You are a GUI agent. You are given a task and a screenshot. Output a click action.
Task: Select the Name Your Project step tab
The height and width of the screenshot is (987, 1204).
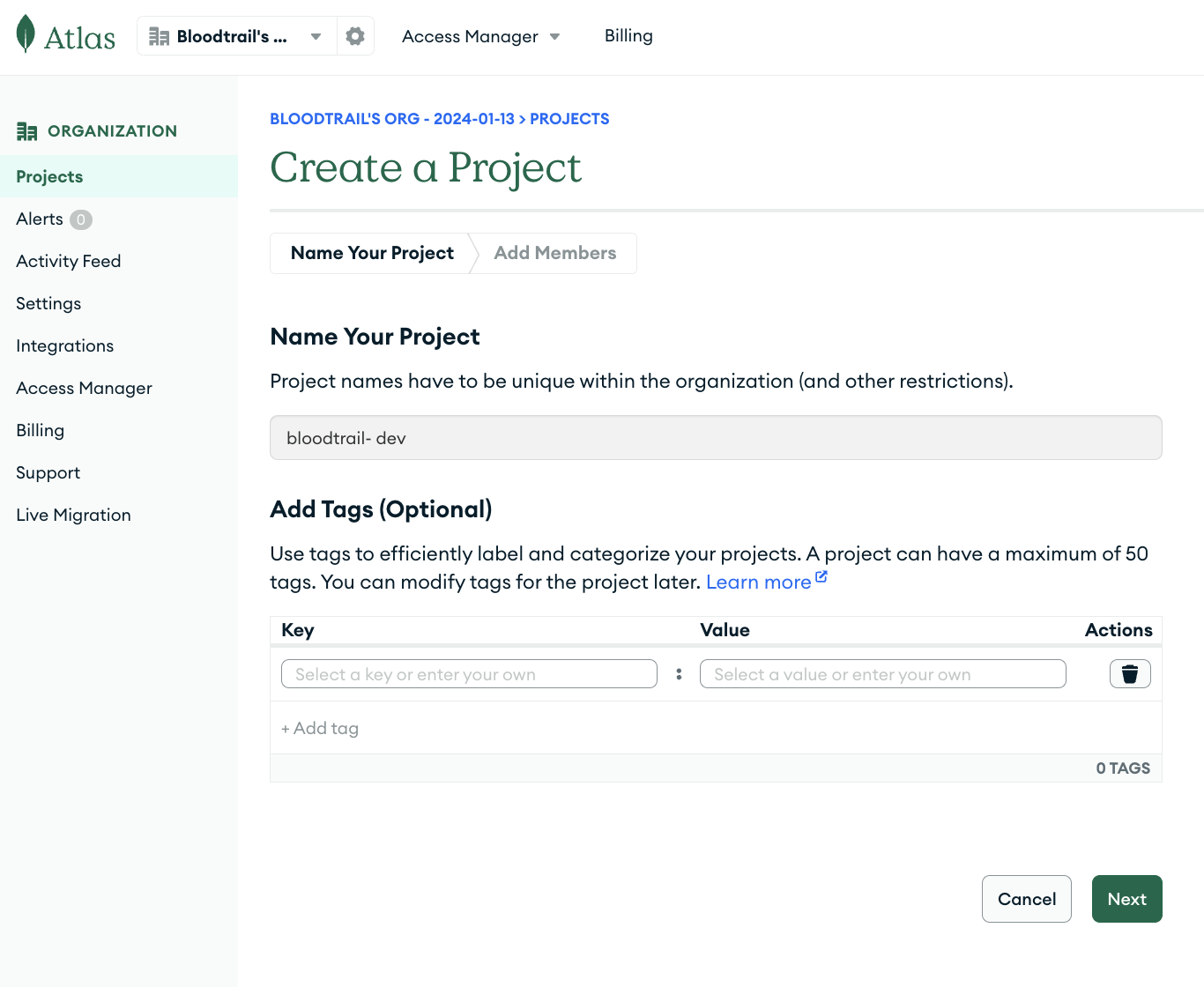[372, 253]
